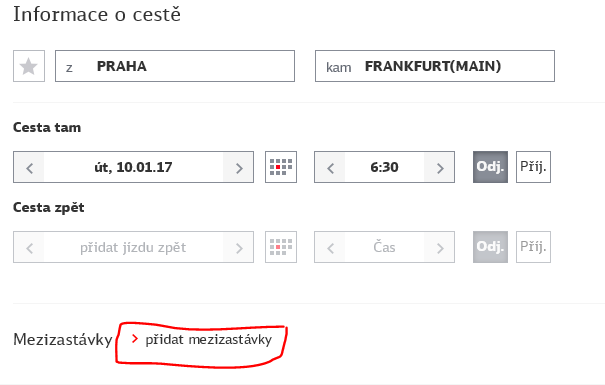Click the return Čas time field
The height and width of the screenshot is (385, 605).
click(x=384, y=247)
